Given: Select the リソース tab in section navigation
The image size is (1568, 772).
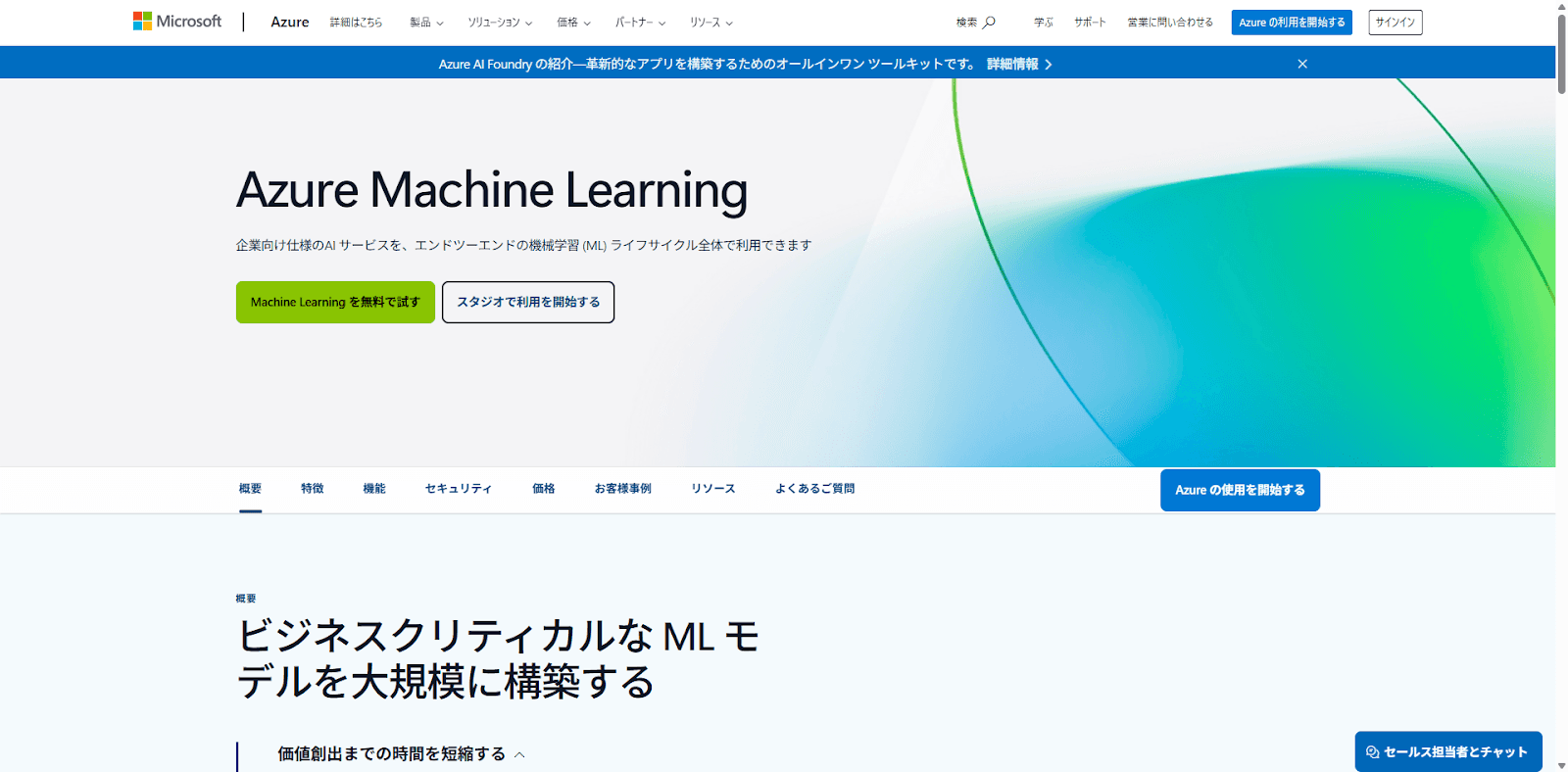Looking at the screenshot, I should click(713, 489).
